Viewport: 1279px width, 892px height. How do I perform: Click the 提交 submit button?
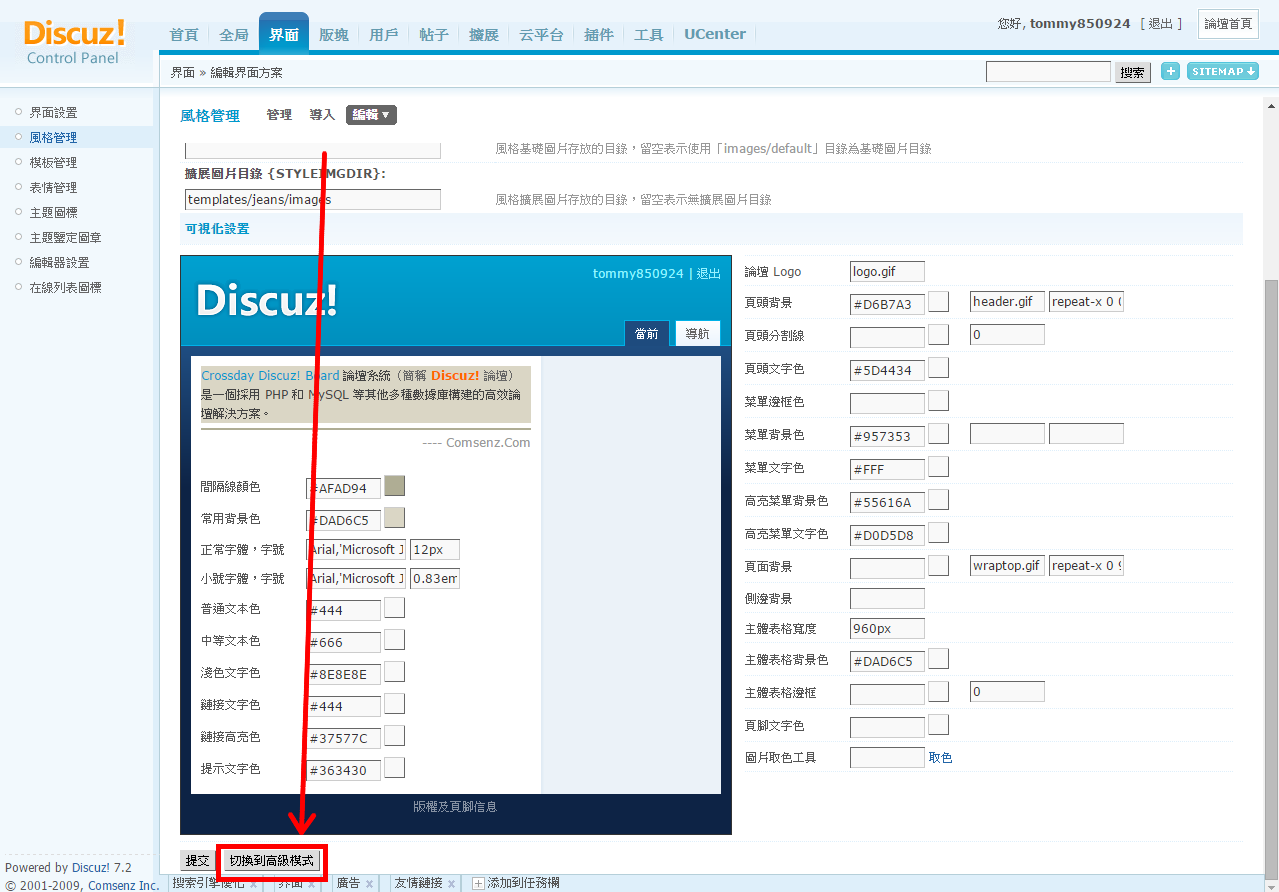coord(198,861)
